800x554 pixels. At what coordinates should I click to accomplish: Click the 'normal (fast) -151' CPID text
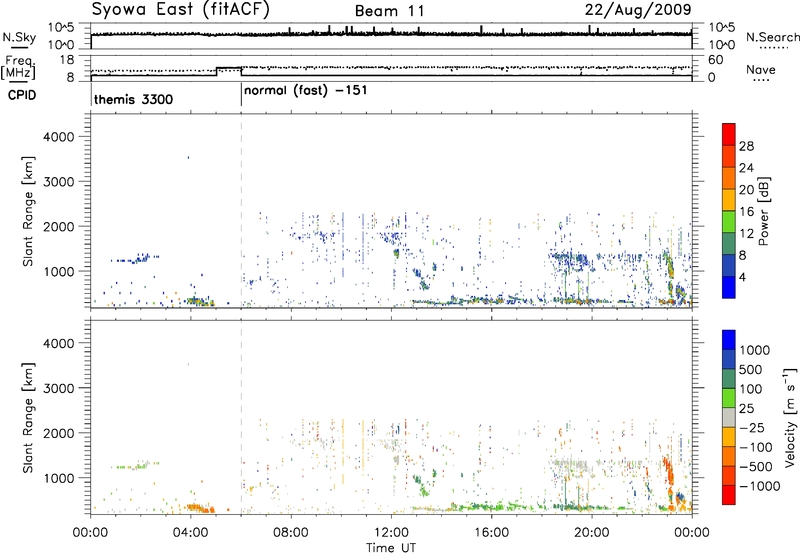[306, 91]
